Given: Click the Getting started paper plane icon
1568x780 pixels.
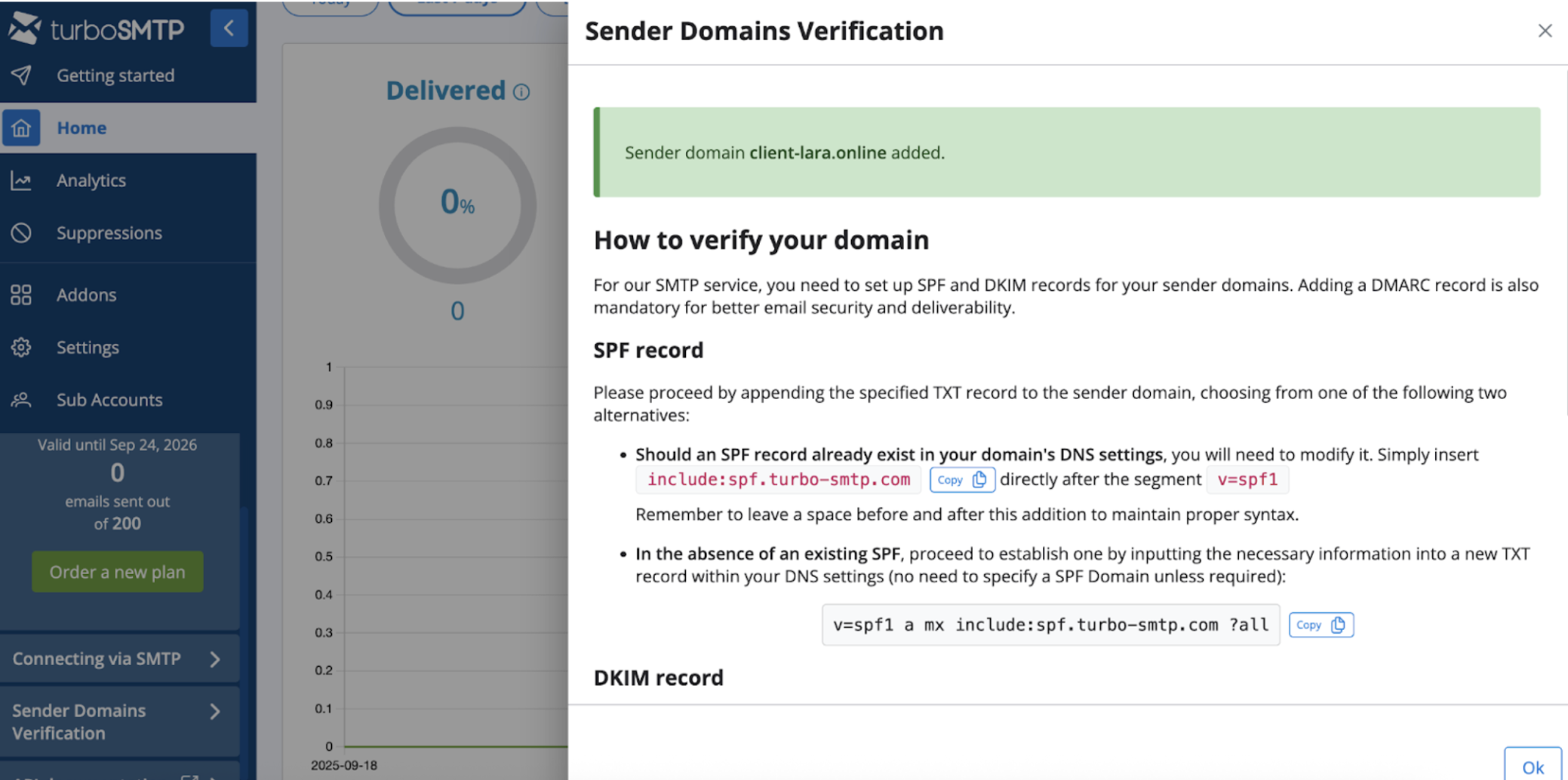Looking at the screenshot, I should click(x=21, y=75).
